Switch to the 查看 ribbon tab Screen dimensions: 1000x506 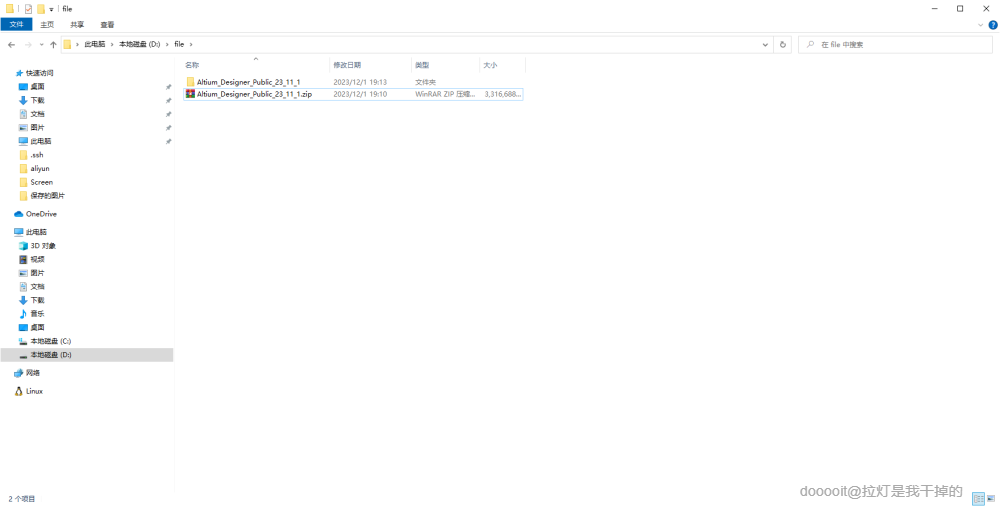click(107, 24)
